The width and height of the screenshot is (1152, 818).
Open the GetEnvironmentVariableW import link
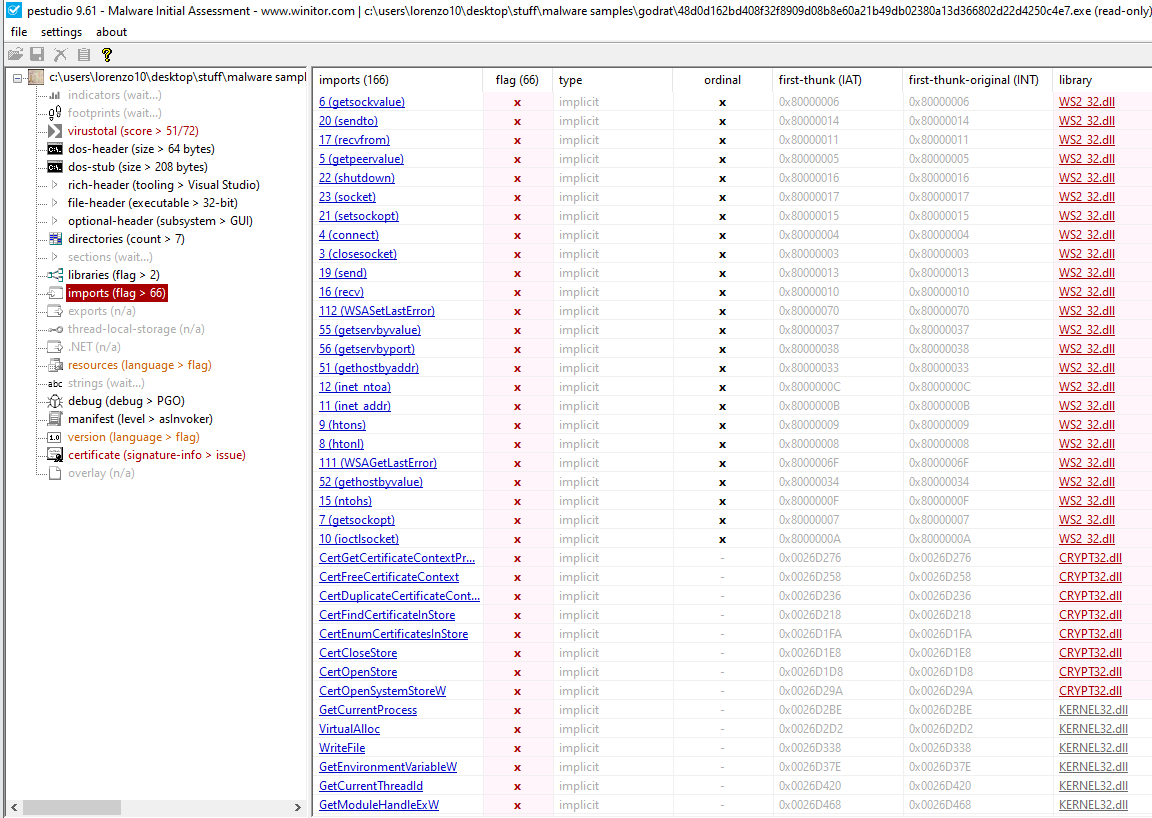pyautogui.click(x=388, y=767)
